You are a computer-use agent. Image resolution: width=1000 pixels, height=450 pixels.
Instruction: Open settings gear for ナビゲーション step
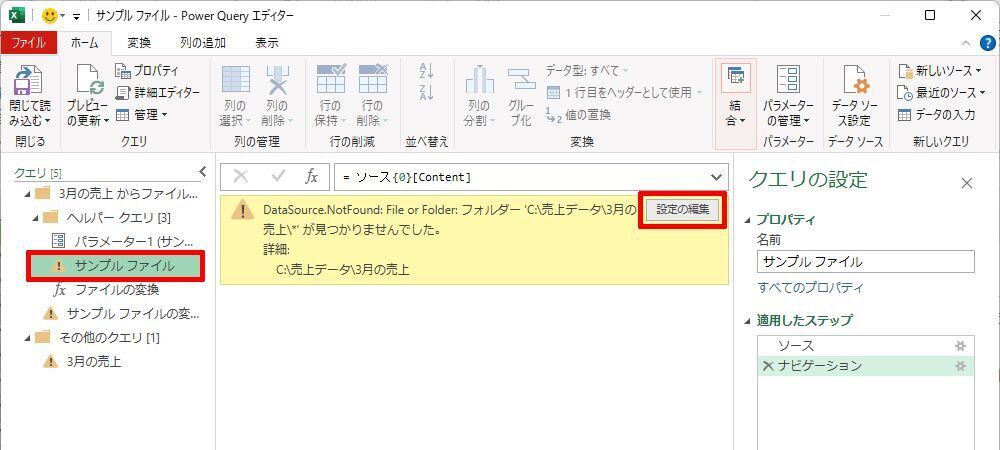960,367
